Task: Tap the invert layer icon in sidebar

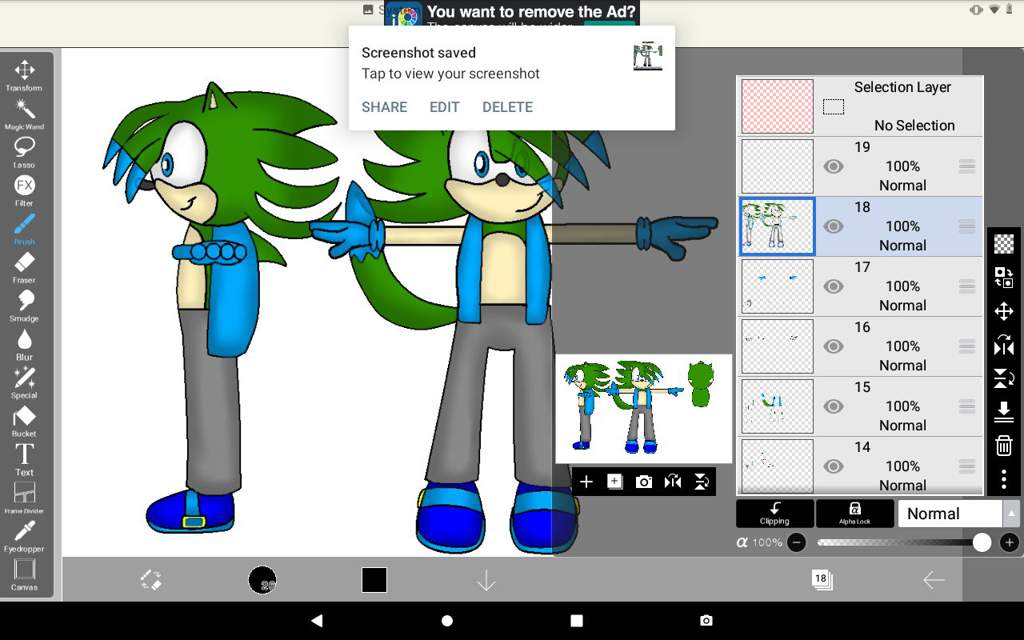Action: coord(1004,277)
